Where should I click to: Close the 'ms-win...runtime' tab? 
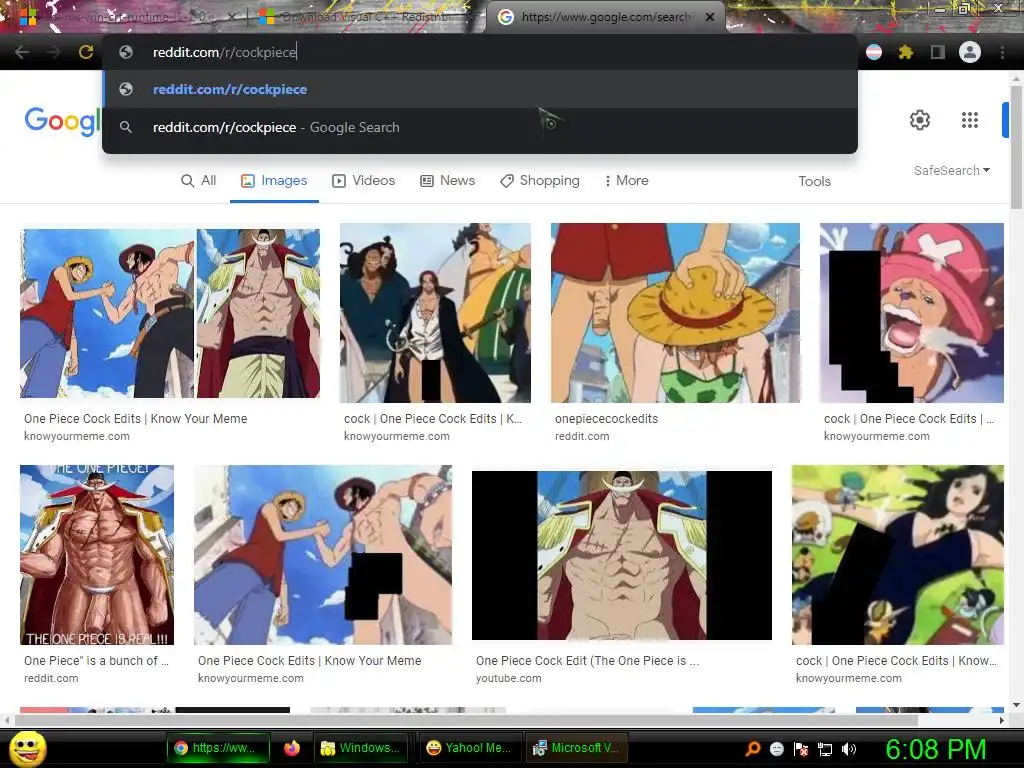231,18
